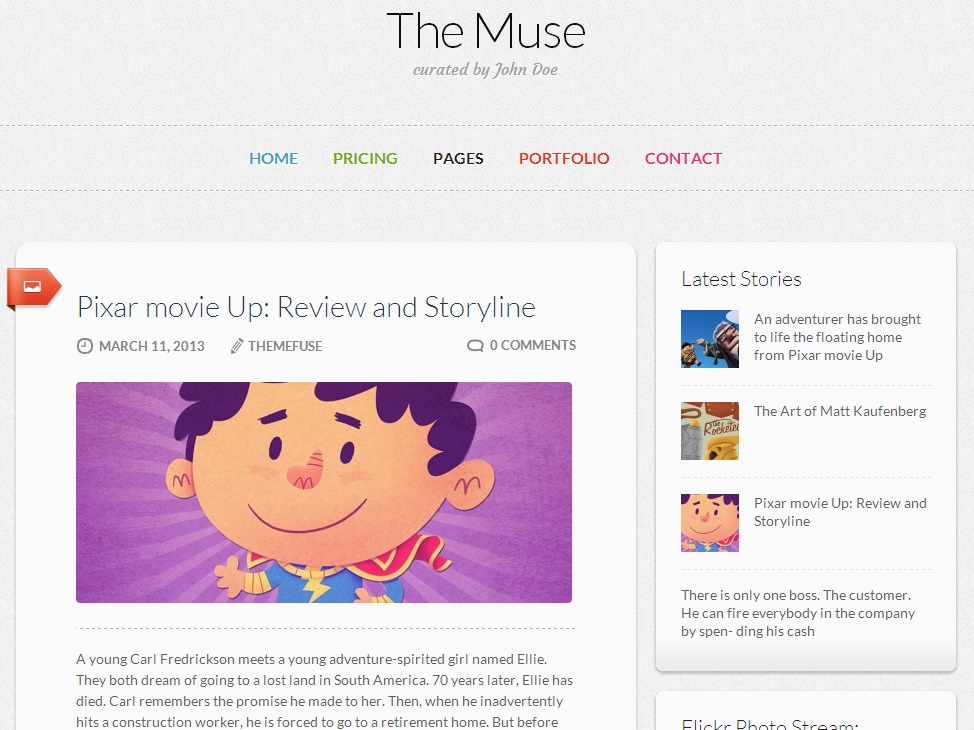Screen dimensions: 974x730
Task: Read the adventurer floating home story link
Action: point(837,337)
